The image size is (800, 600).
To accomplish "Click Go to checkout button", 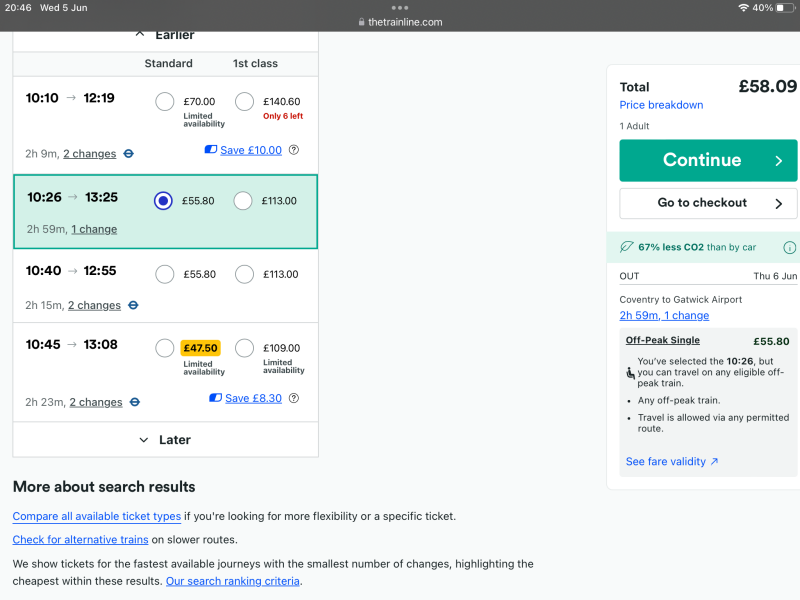I will [708, 203].
